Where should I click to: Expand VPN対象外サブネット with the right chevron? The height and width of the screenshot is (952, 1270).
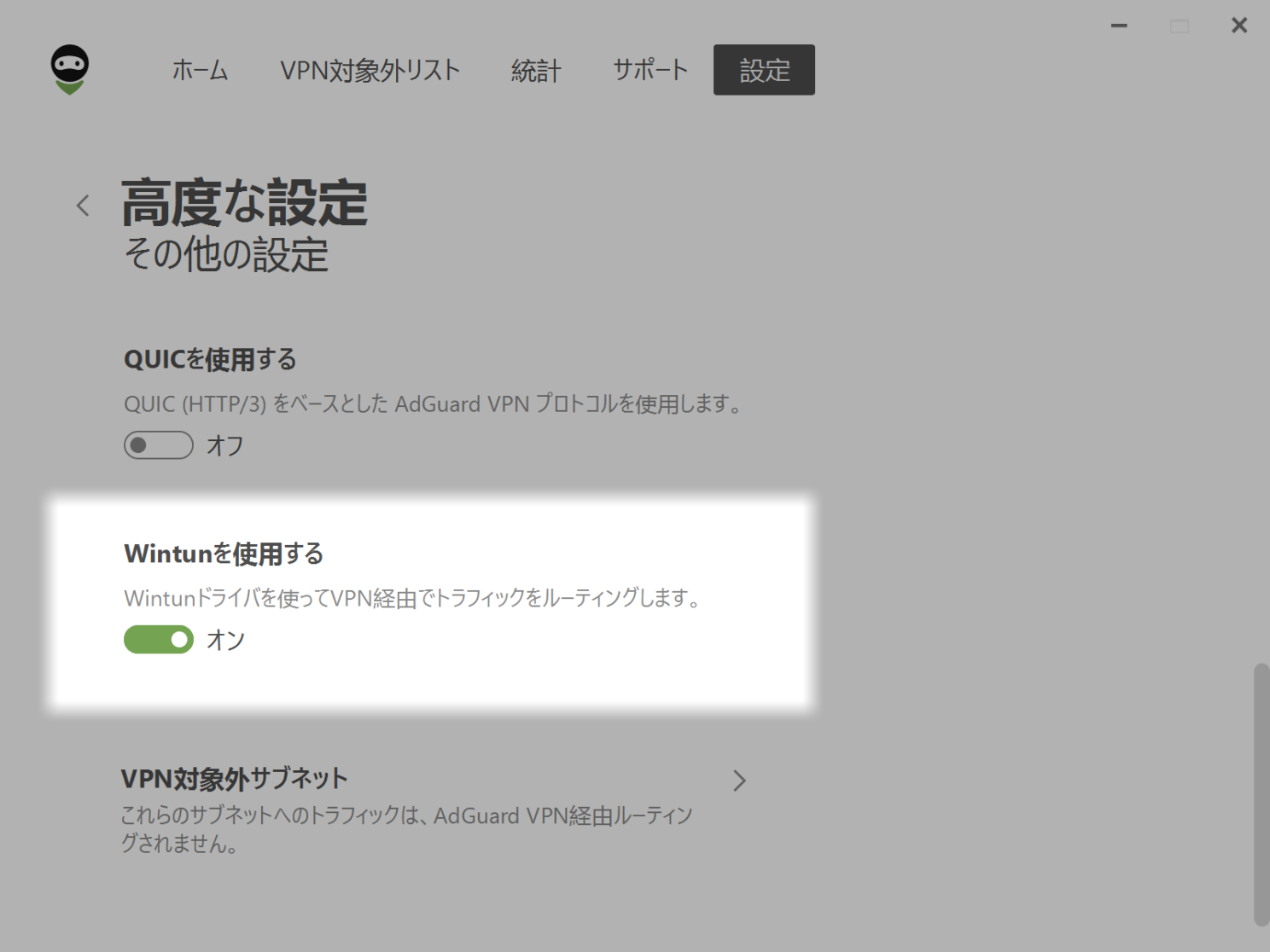(739, 781)
